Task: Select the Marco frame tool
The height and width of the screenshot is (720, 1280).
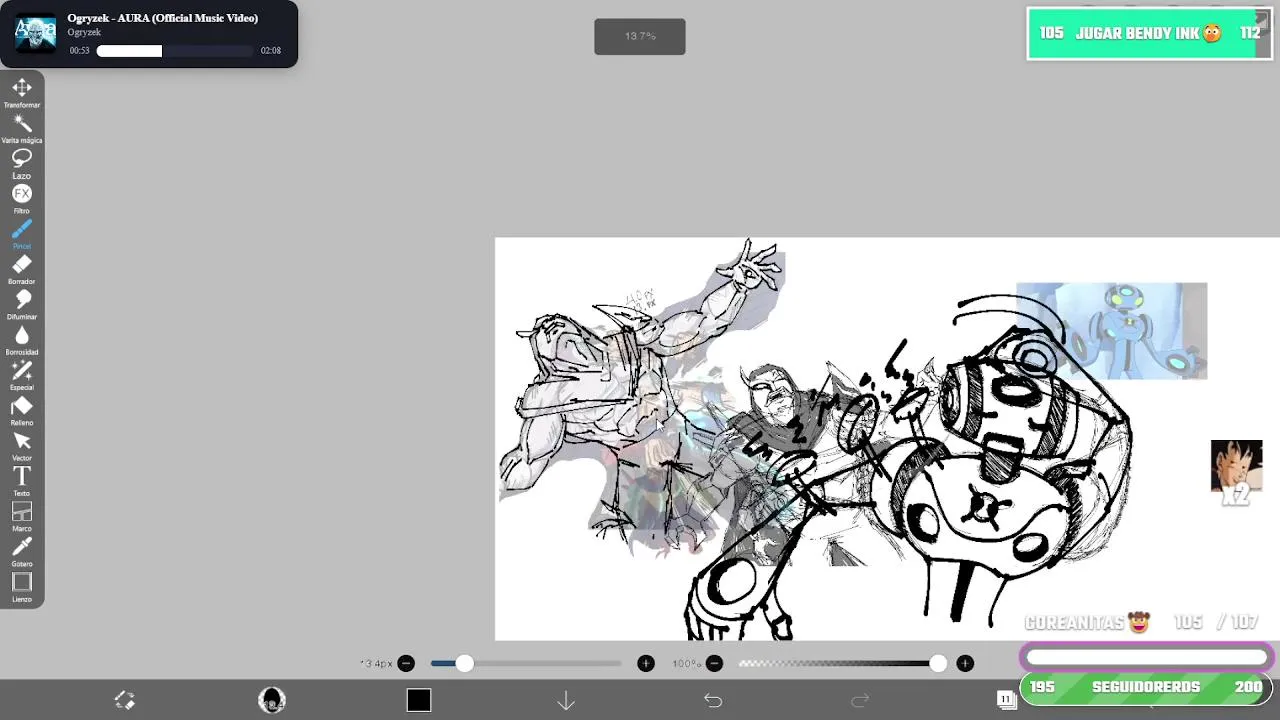Action: [22, 516]
